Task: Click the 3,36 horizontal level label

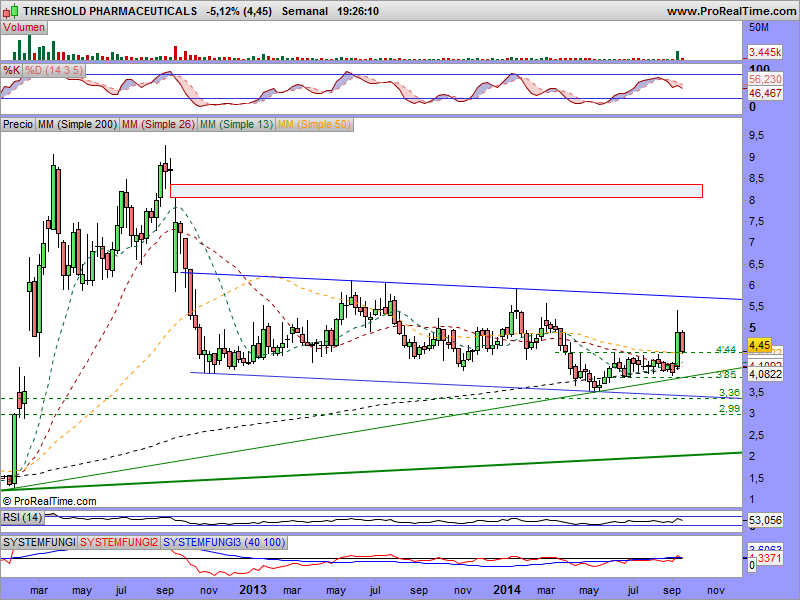Action: point(730,392)
